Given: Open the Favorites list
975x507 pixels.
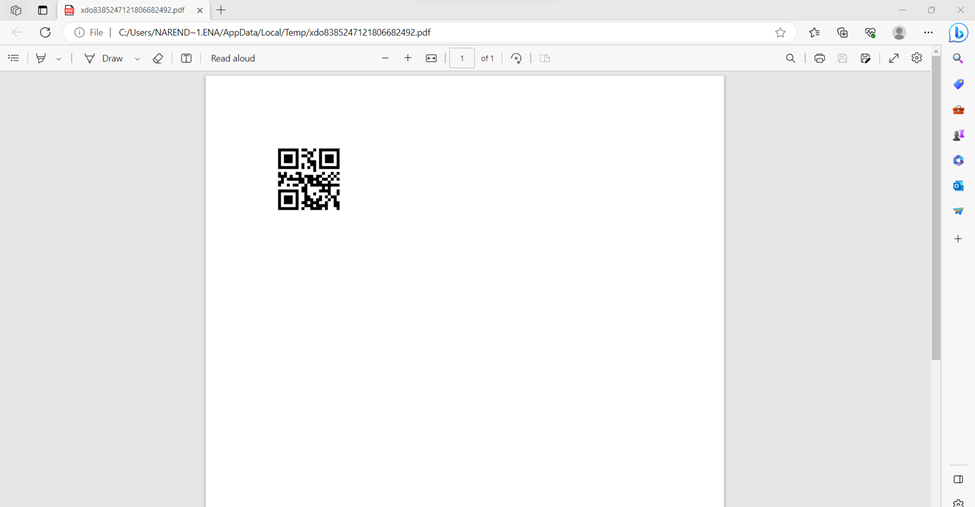Looking at the screenshot, I should pos(815,32).
